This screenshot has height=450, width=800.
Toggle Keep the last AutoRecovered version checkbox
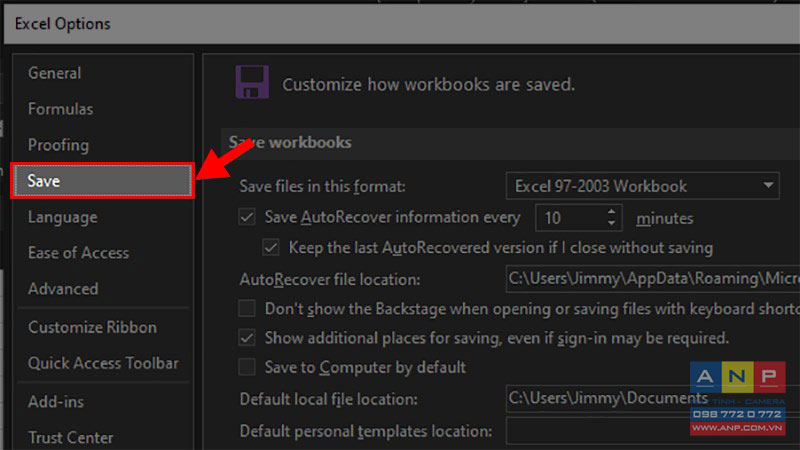tap(271, 248)
